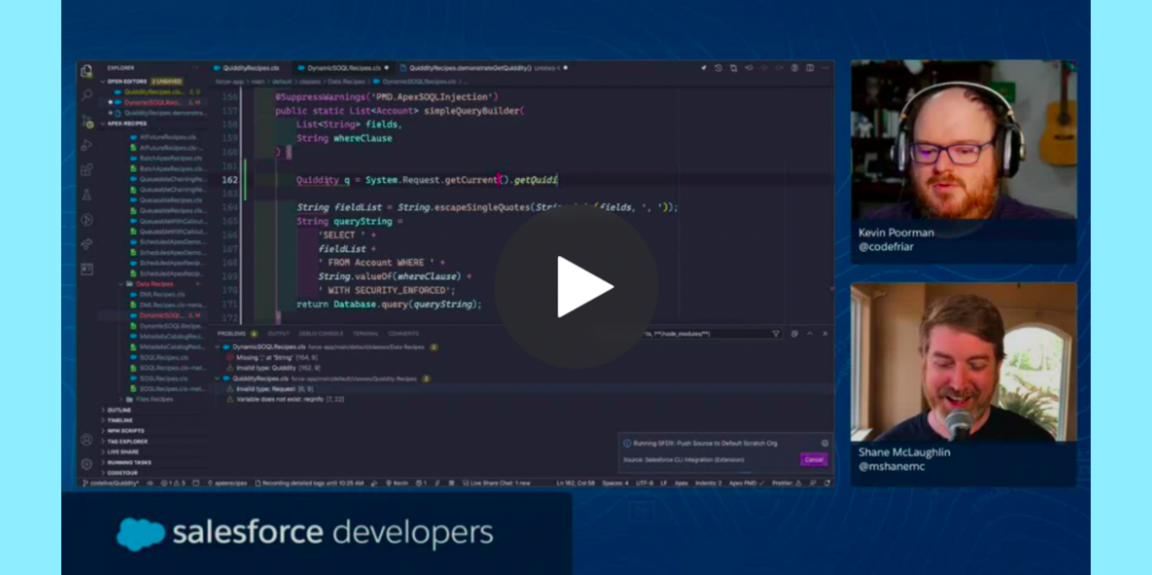Switch to DynamicSOQLRecipes.cls editor tab
The image size is (1152, 575).
[343, 68]
